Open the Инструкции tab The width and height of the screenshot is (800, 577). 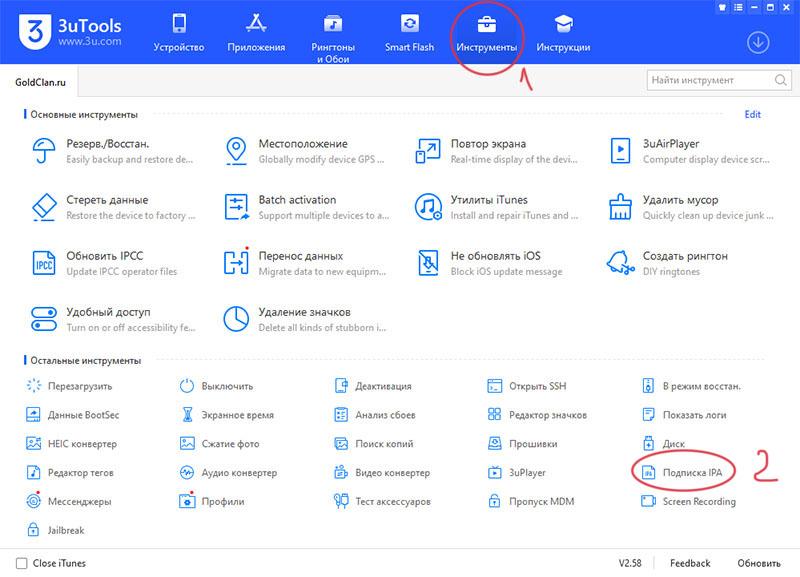pyautogui.click(x=563, y=33)
